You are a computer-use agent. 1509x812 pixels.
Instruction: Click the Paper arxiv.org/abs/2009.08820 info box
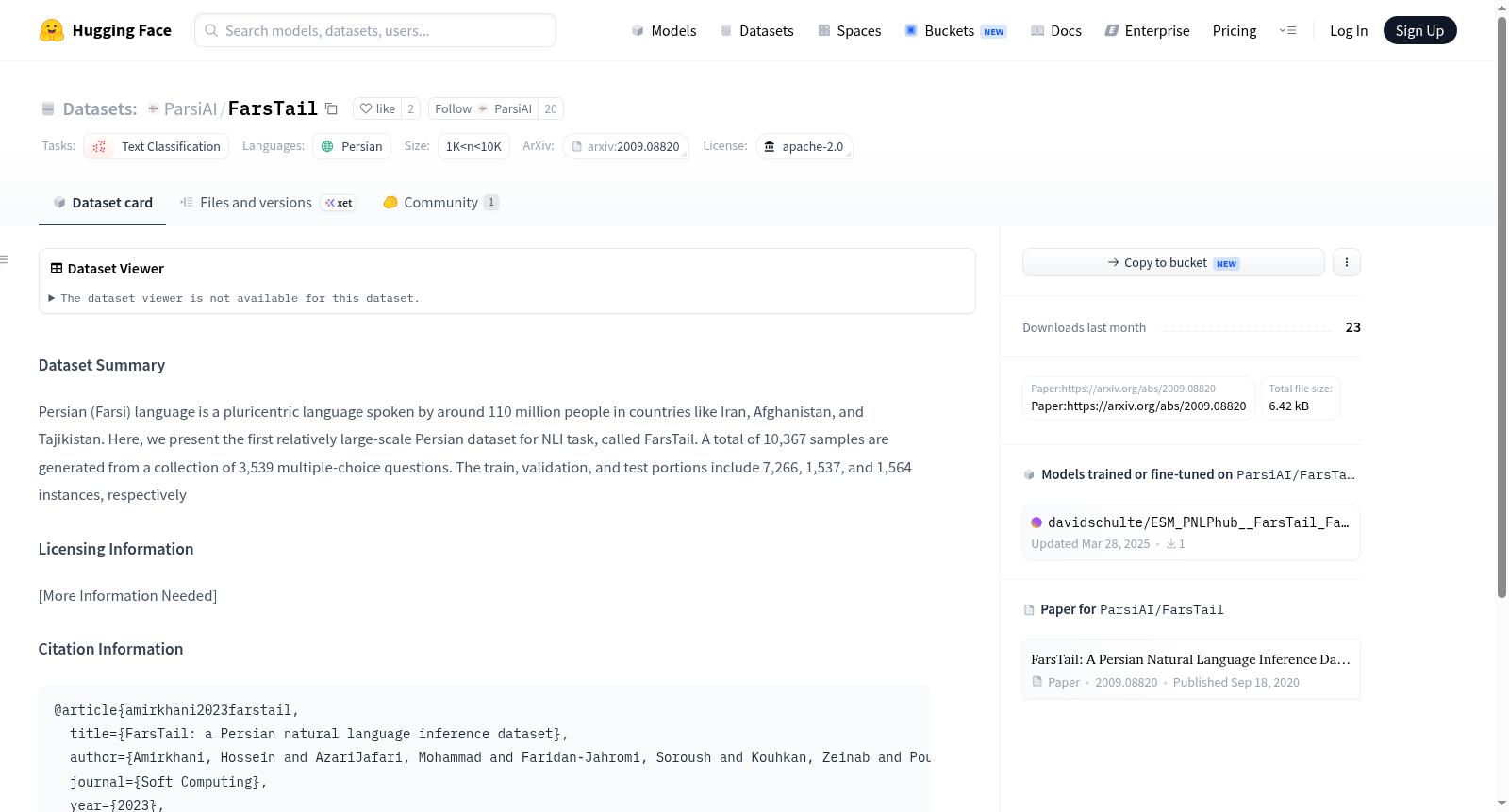tap(1138, 397)
